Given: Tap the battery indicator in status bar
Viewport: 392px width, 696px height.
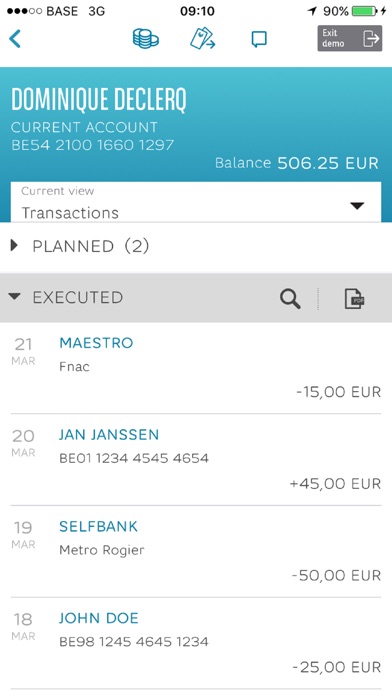Looking at the screenshot, I should [x=364, y=11].
